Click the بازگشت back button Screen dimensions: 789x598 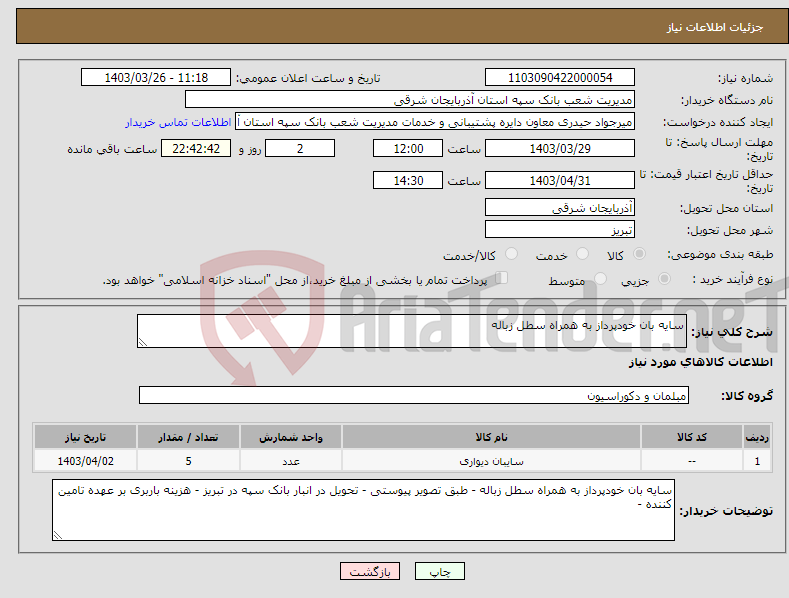(x=370, y=571)
